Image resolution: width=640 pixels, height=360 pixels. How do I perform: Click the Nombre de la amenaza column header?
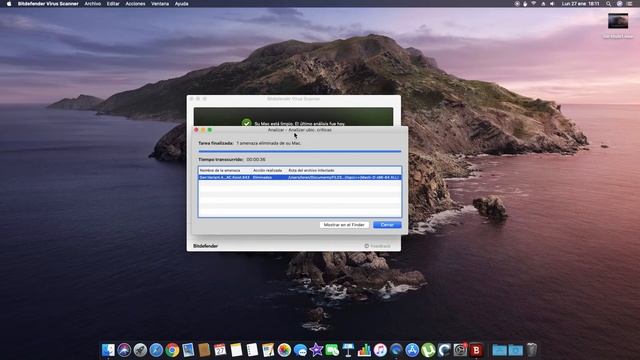(220, 170)
